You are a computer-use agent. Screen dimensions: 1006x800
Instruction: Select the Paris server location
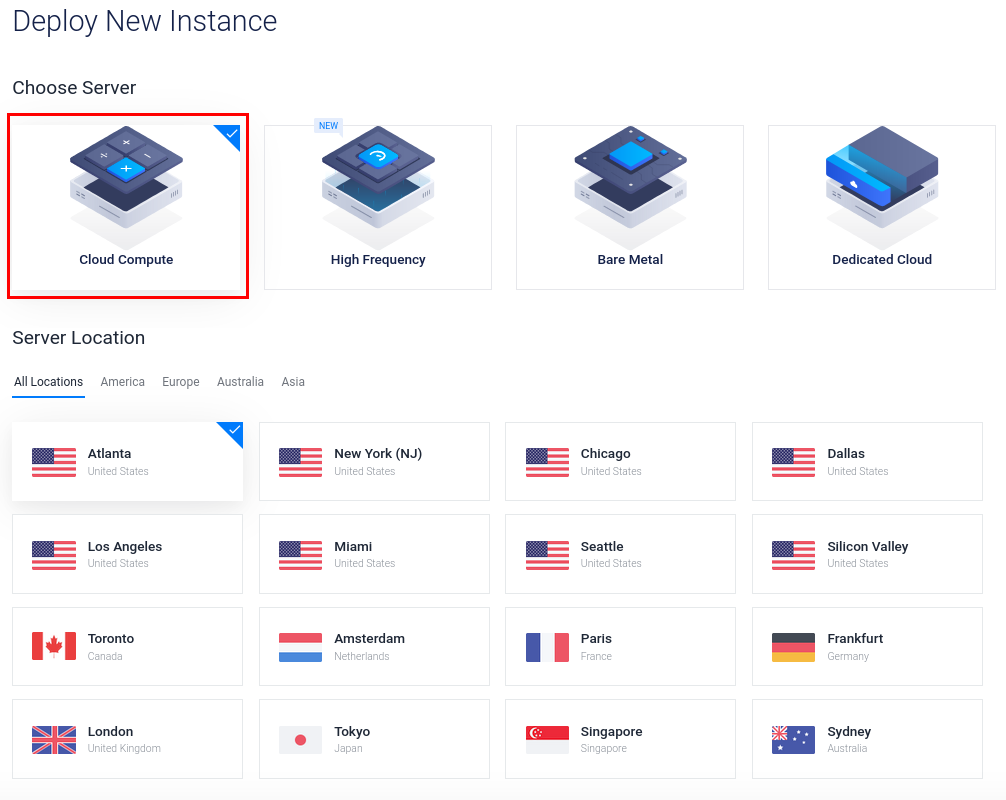click(x=620, y=646)
